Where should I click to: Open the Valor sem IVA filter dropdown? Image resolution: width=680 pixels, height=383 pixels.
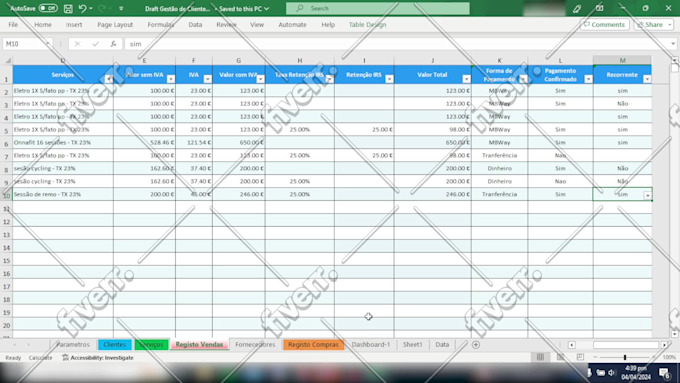[x=171, y=79]
